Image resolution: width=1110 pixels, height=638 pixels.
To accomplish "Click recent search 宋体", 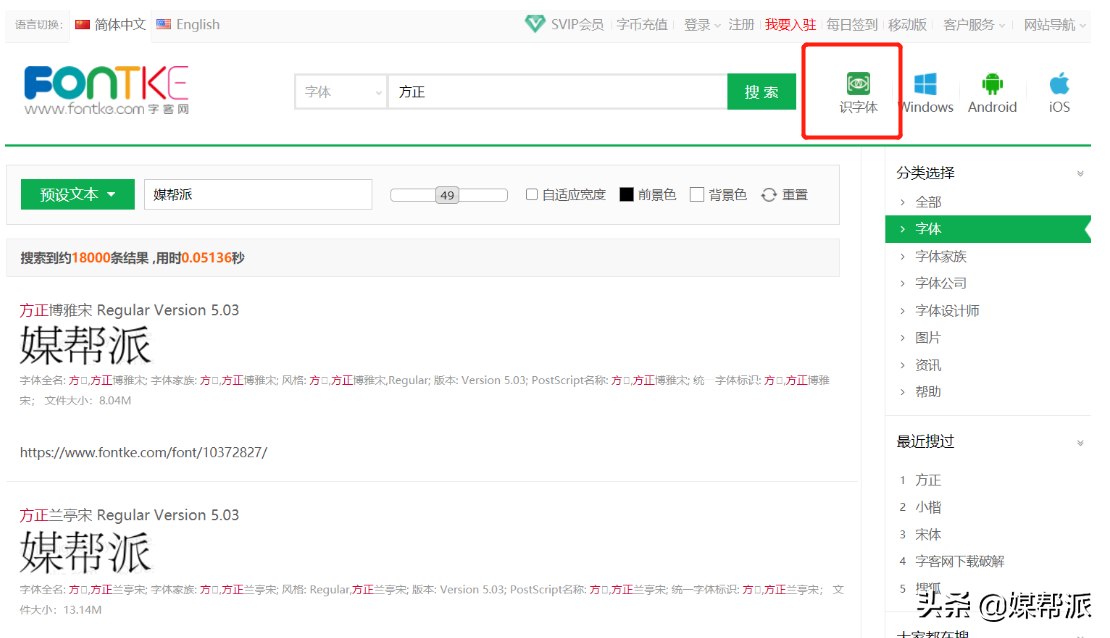I will (928, 535).
